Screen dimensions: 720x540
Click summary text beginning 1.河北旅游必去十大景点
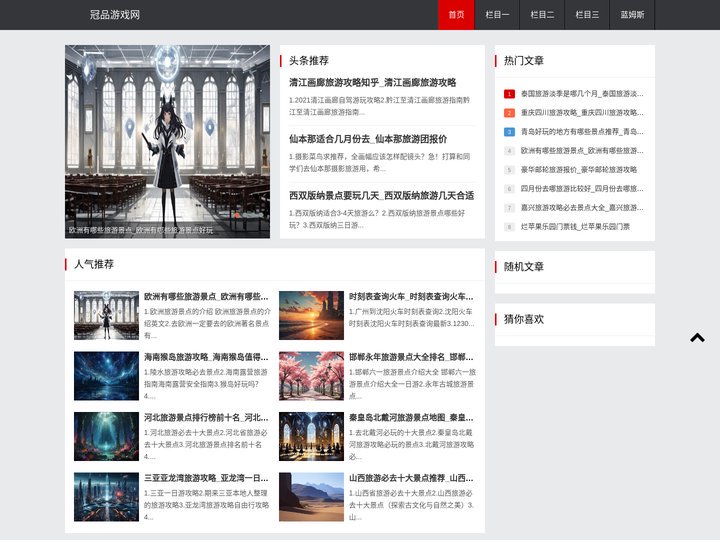[x=206, y=444]
